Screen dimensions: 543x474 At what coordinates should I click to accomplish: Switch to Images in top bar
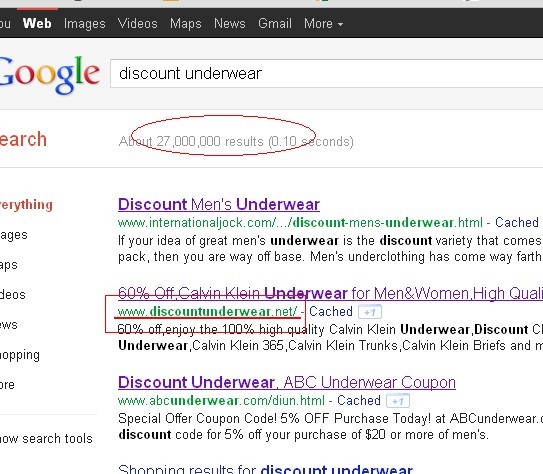pos(84,24)
